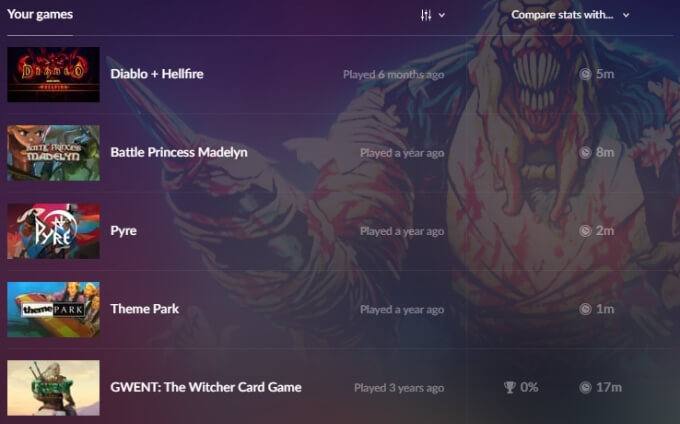Click the Diablo + Hellfire cover thumbnail
Viewport: 680px width, 424px height.
(53, 75)
